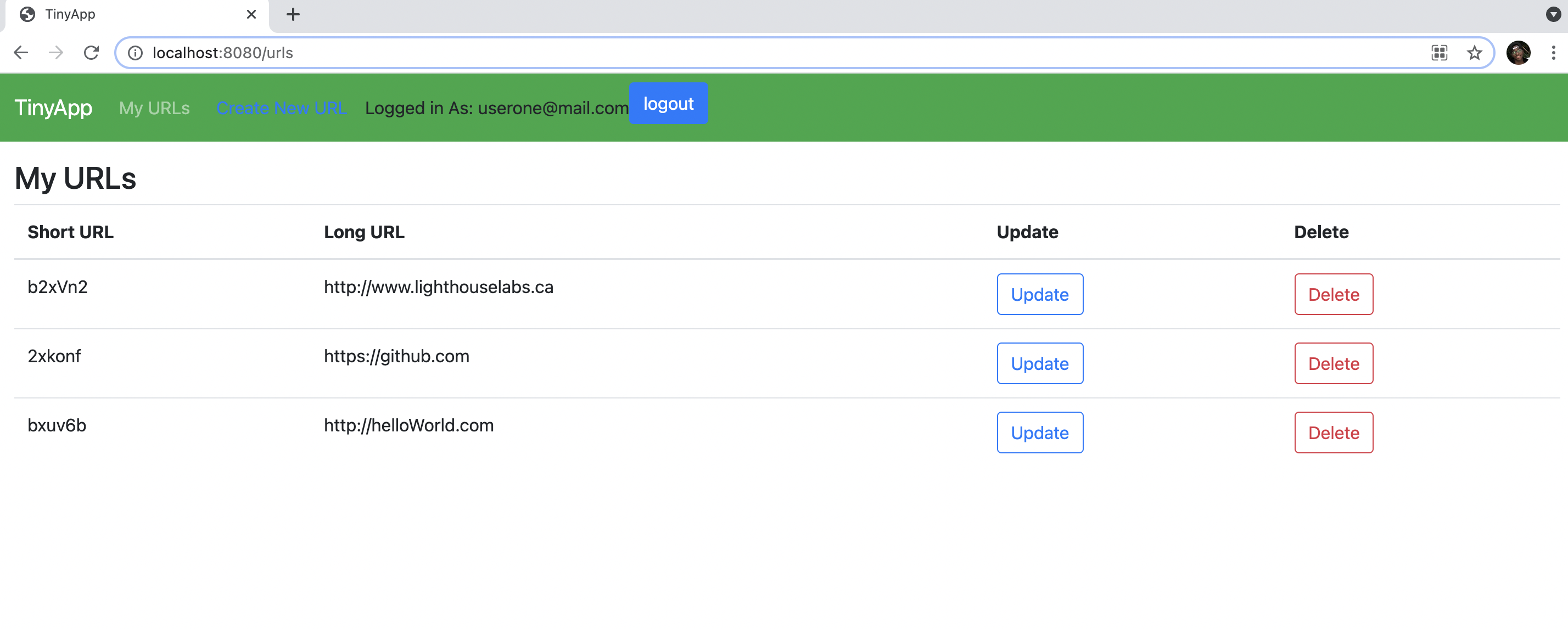Click the forward navigation arrow

[x=55, y=52]
